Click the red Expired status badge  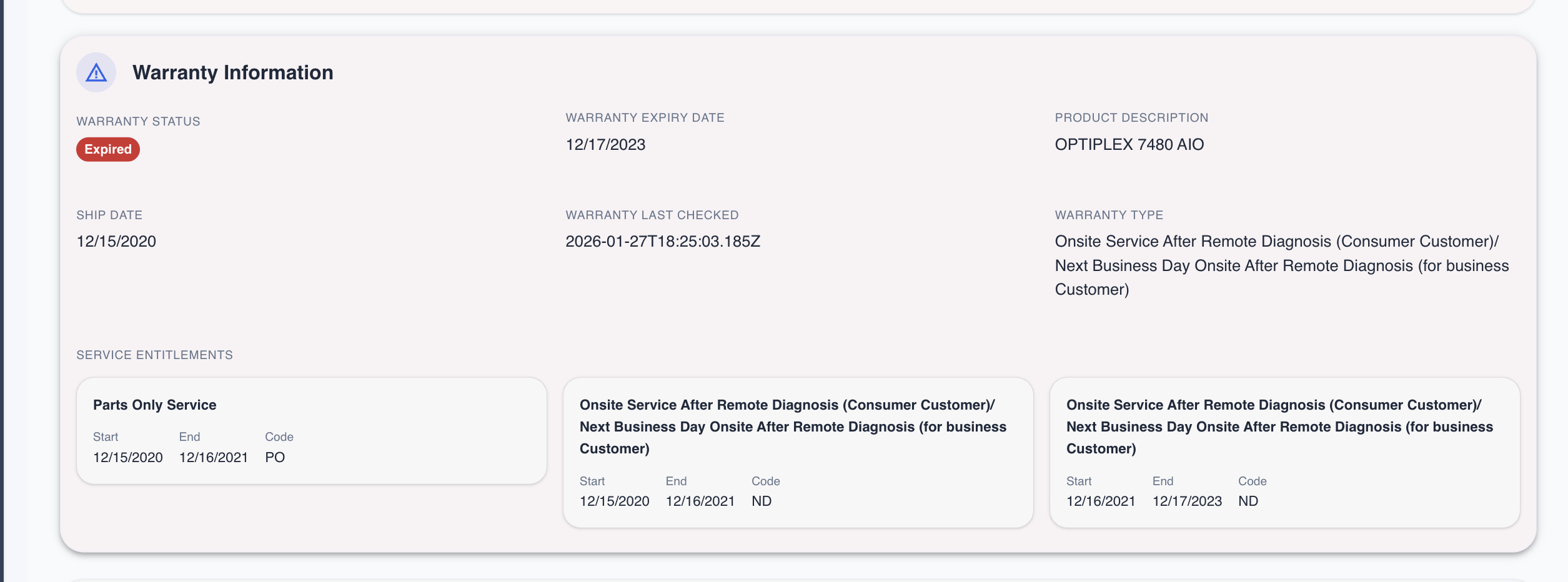click(x=108, y=149)
